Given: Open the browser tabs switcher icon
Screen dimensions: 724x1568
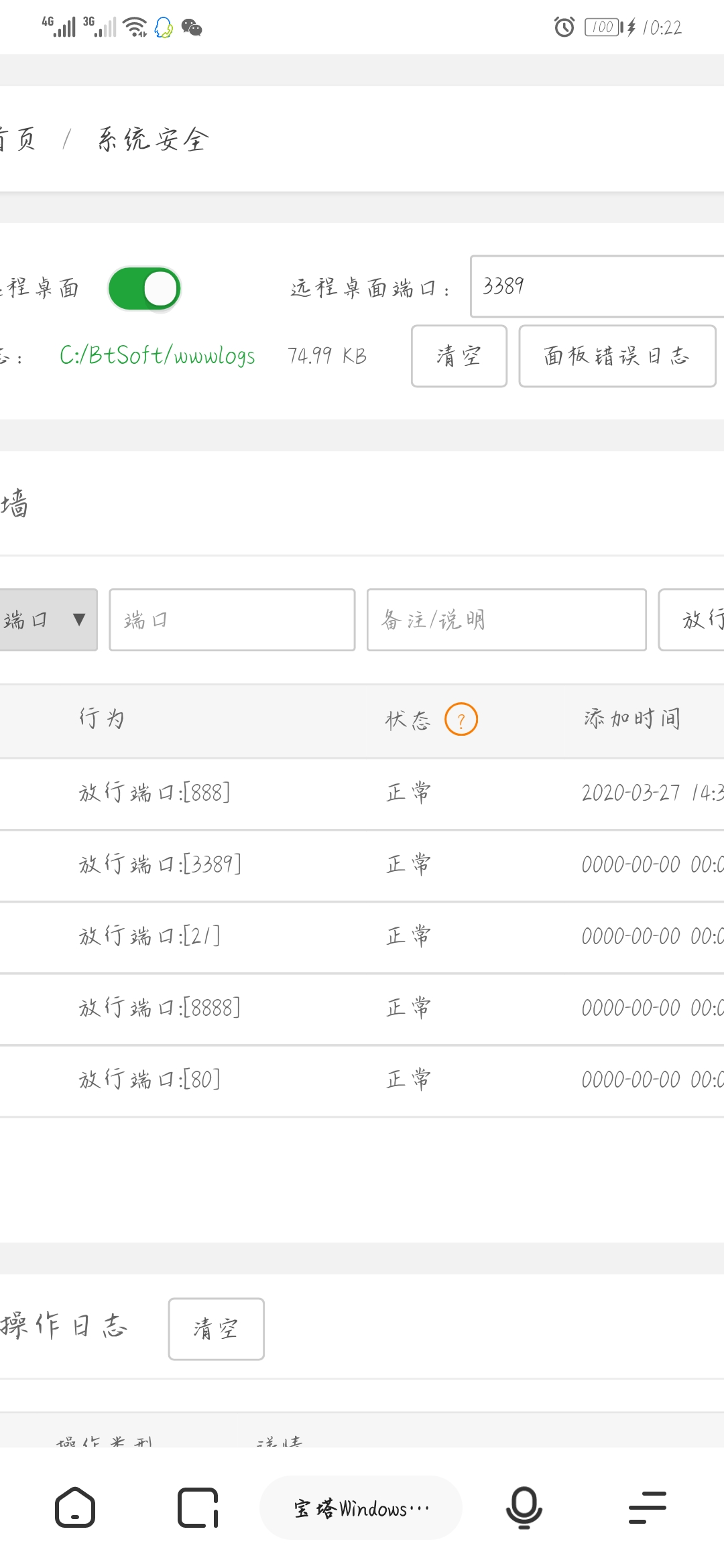Looking at the screenshot, I should coord(198,1508).
